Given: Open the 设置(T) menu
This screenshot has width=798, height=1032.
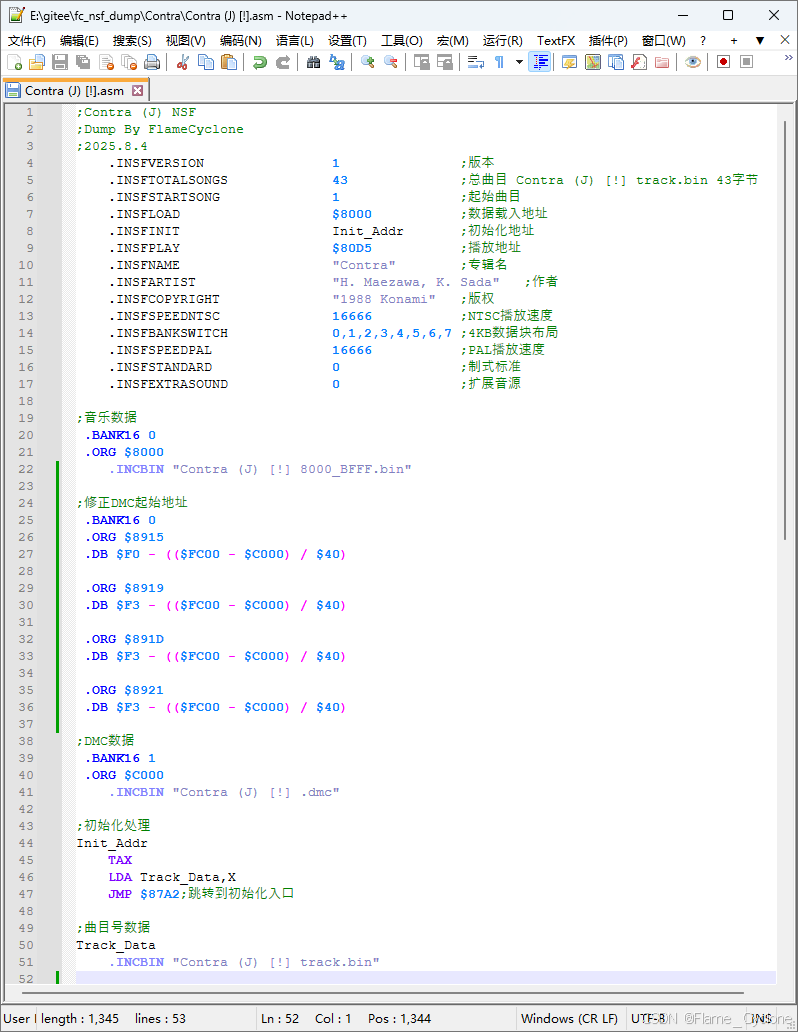Looking at the screenshot, I should tap(347, 41).
